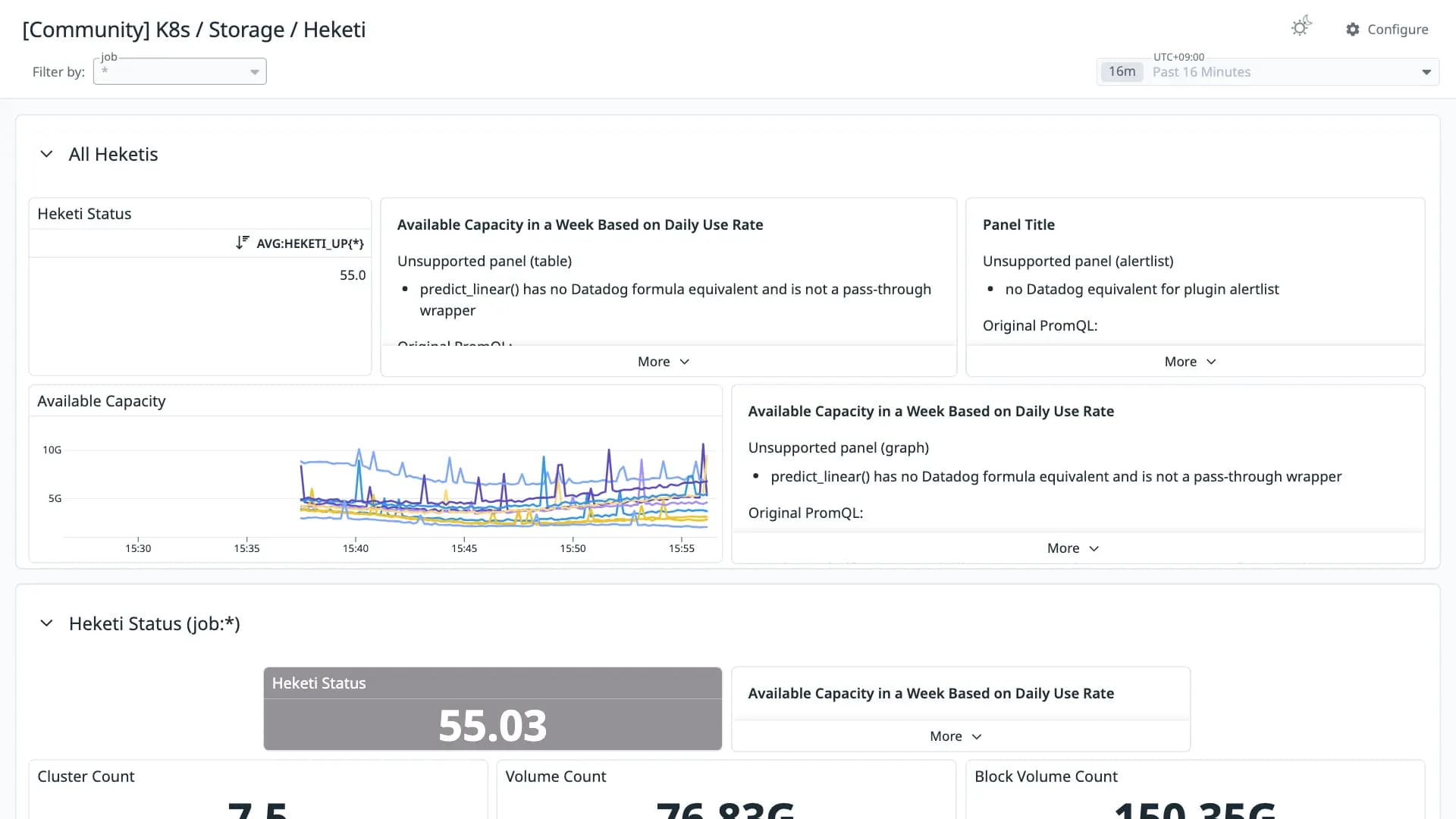Screen dimensions: 1456x819
Task: Click the 55.0 value in Heketi Status table
Action: coord(353,275)
